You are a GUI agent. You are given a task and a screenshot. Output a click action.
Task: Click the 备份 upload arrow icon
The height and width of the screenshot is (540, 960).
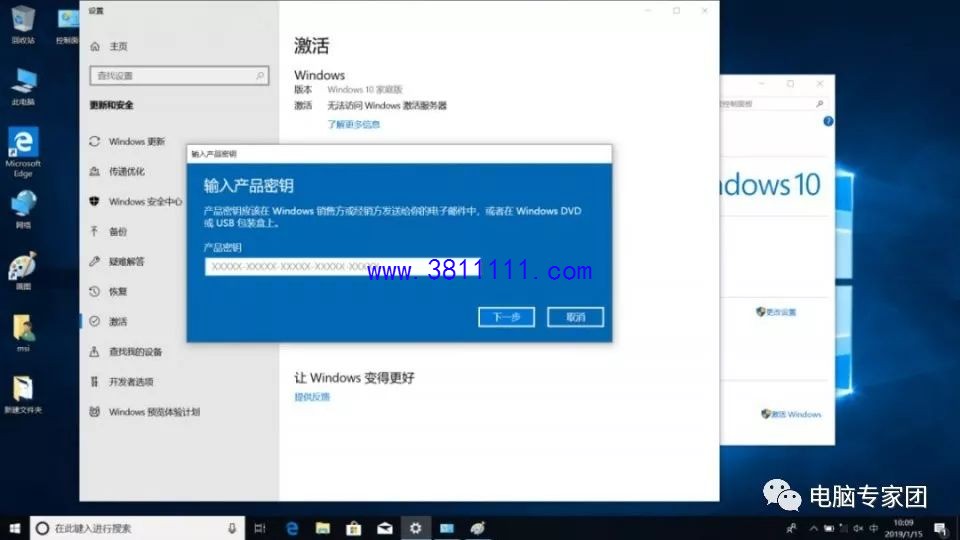(x=94, y=231)
